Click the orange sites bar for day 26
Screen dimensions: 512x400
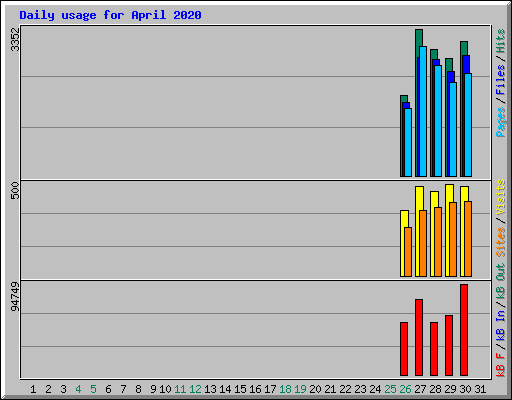pos(408,252)
